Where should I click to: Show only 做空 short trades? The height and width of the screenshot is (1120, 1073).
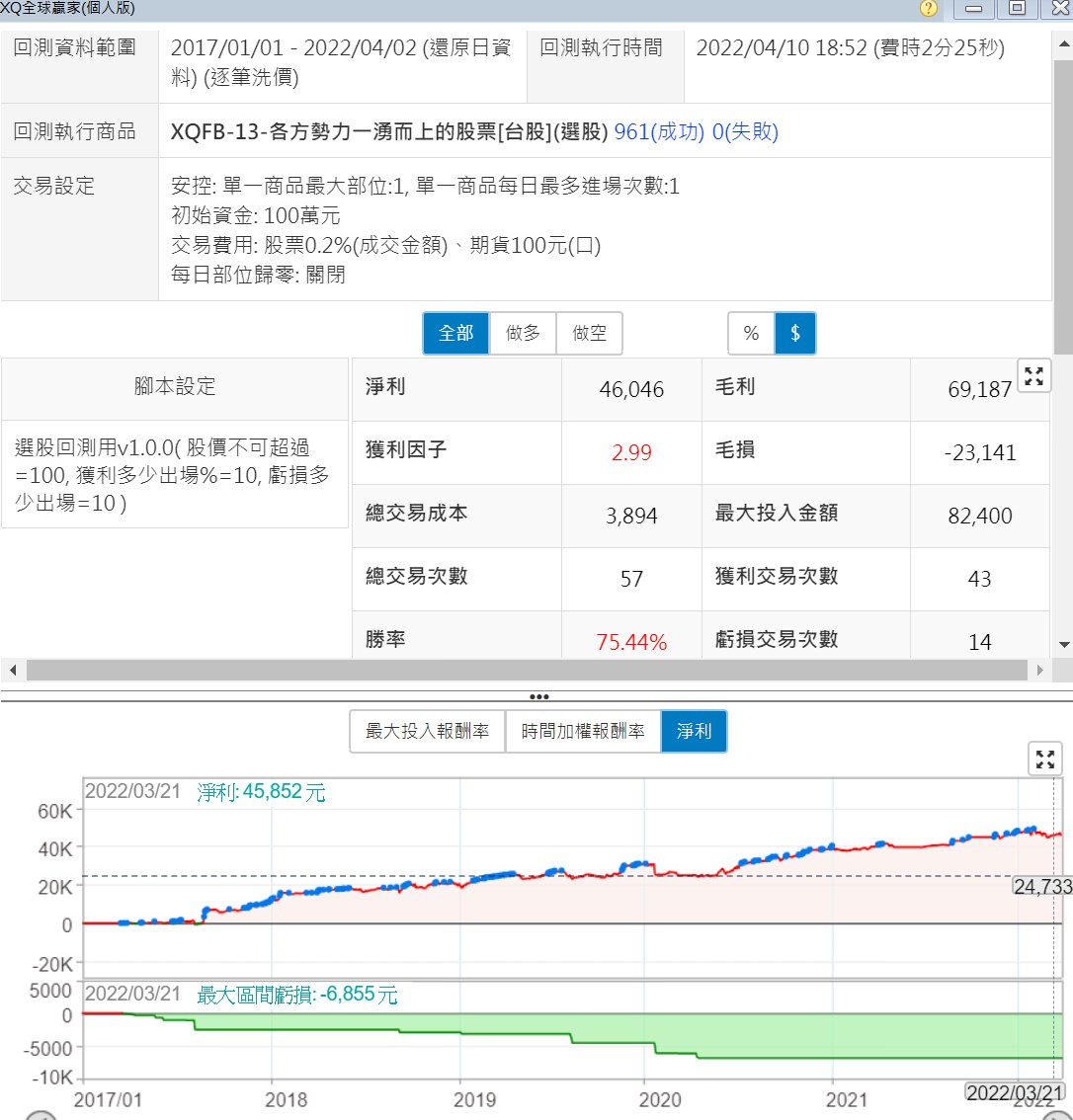pos(590,334)
